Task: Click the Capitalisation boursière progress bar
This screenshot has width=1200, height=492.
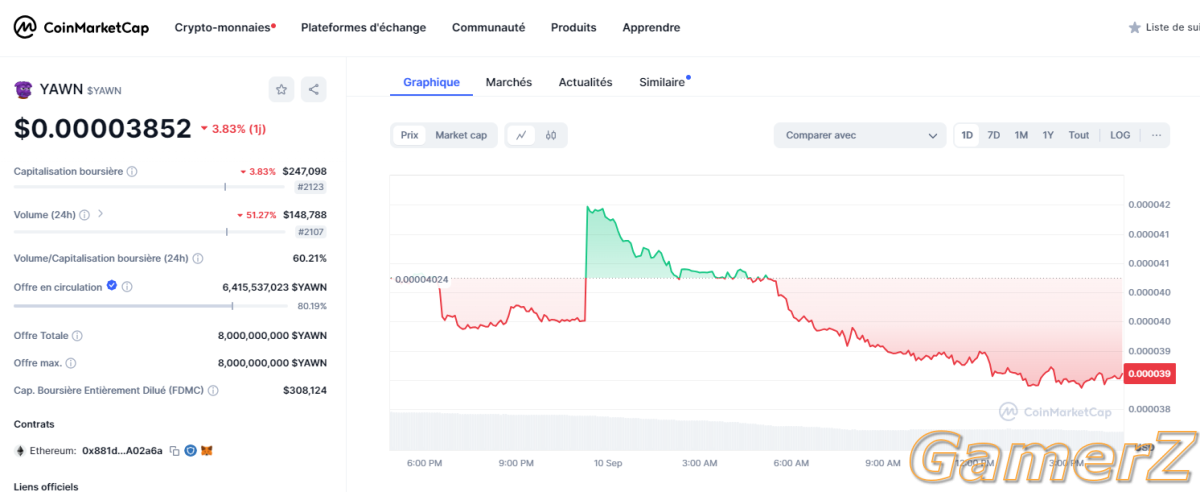Action: point(151,187)
